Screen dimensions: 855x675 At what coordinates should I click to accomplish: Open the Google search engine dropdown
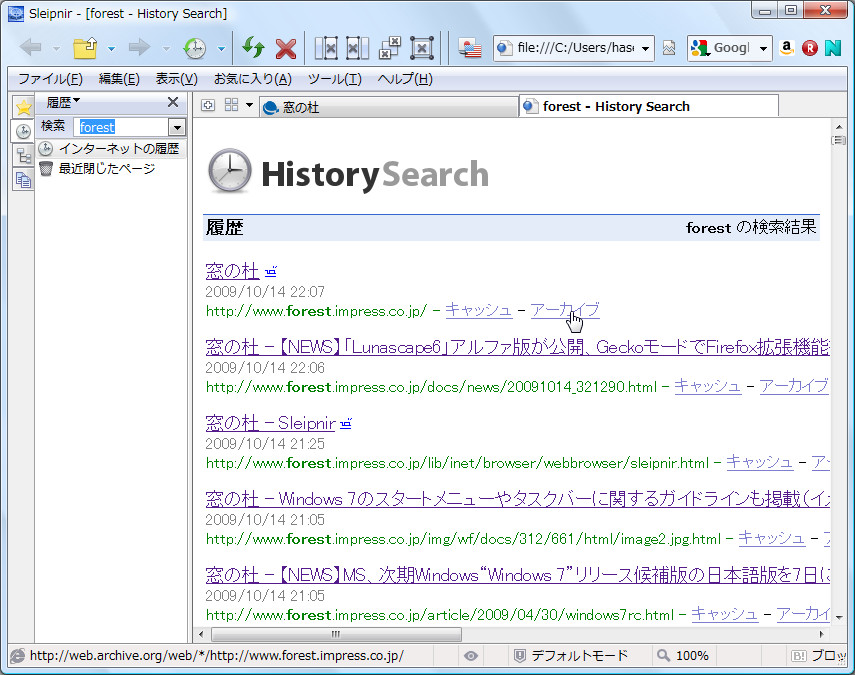click(x=763, y=49)
